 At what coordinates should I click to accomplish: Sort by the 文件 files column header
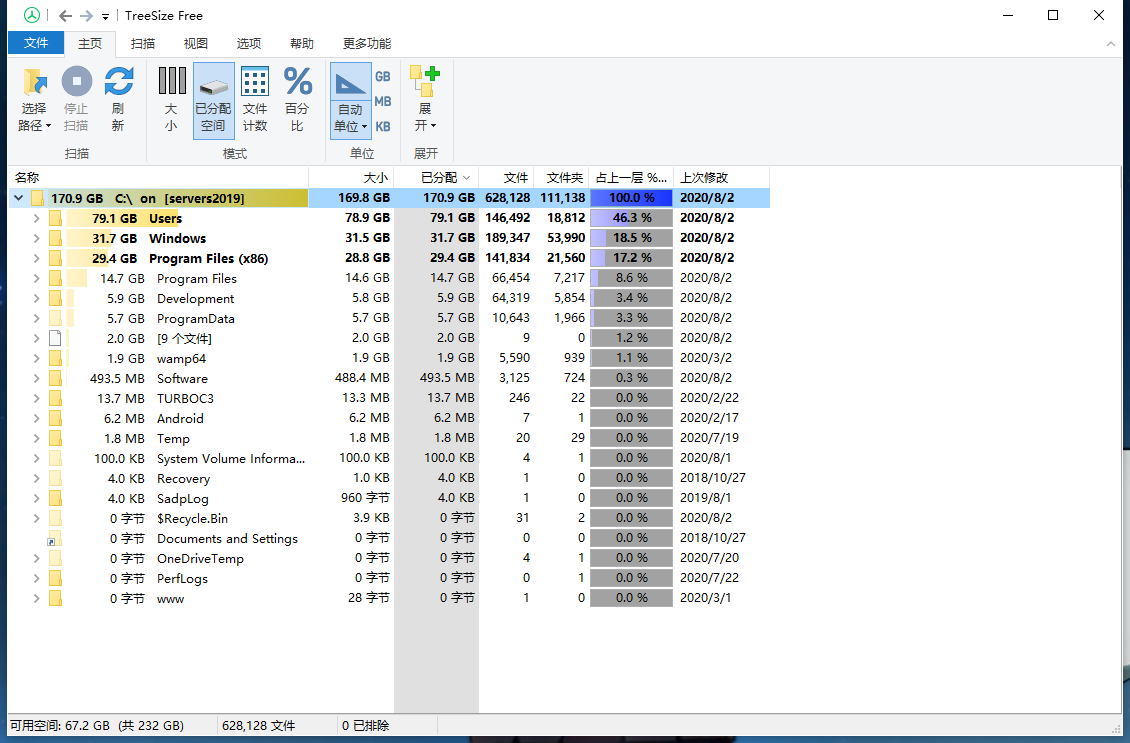507,177
